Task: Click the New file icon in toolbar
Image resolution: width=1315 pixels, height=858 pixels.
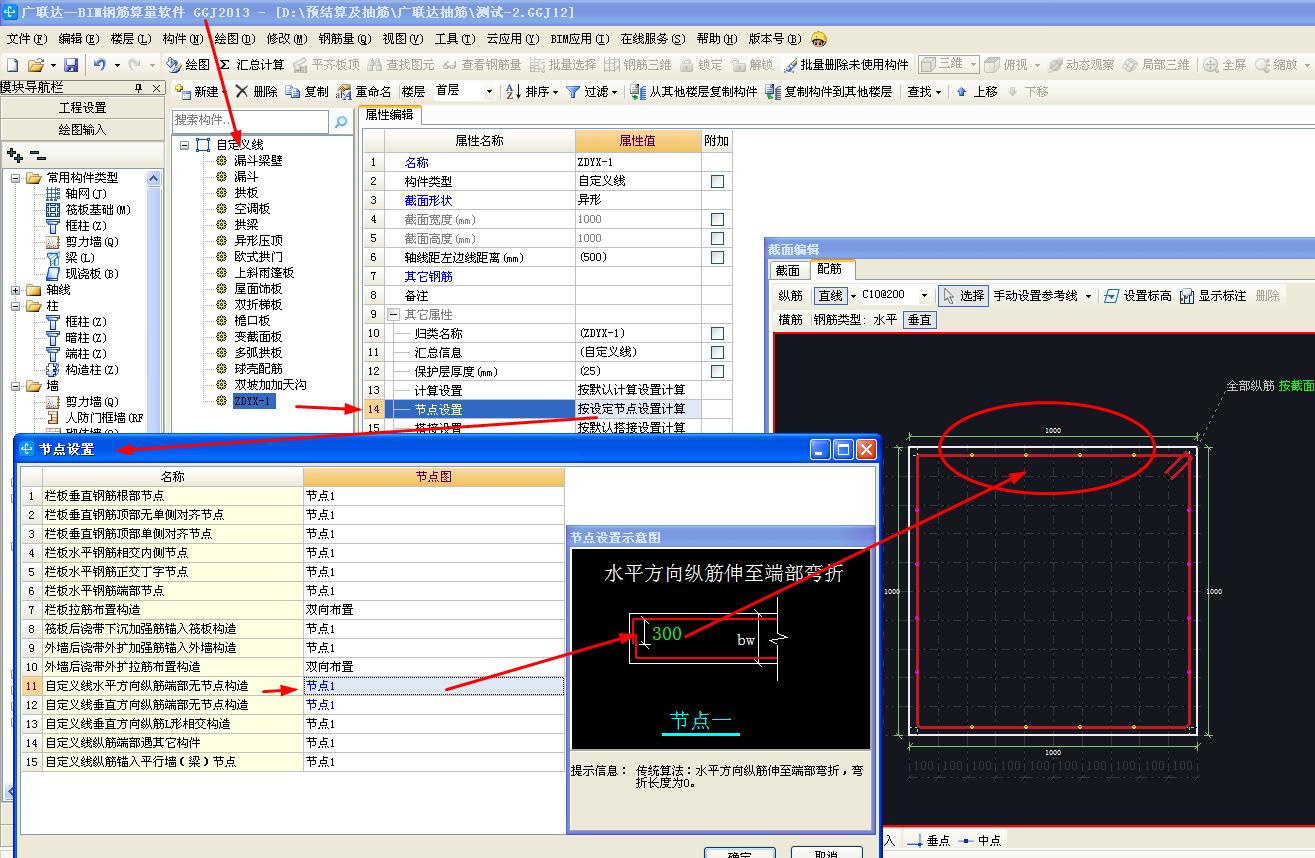Action: click(x=12, y=64)
